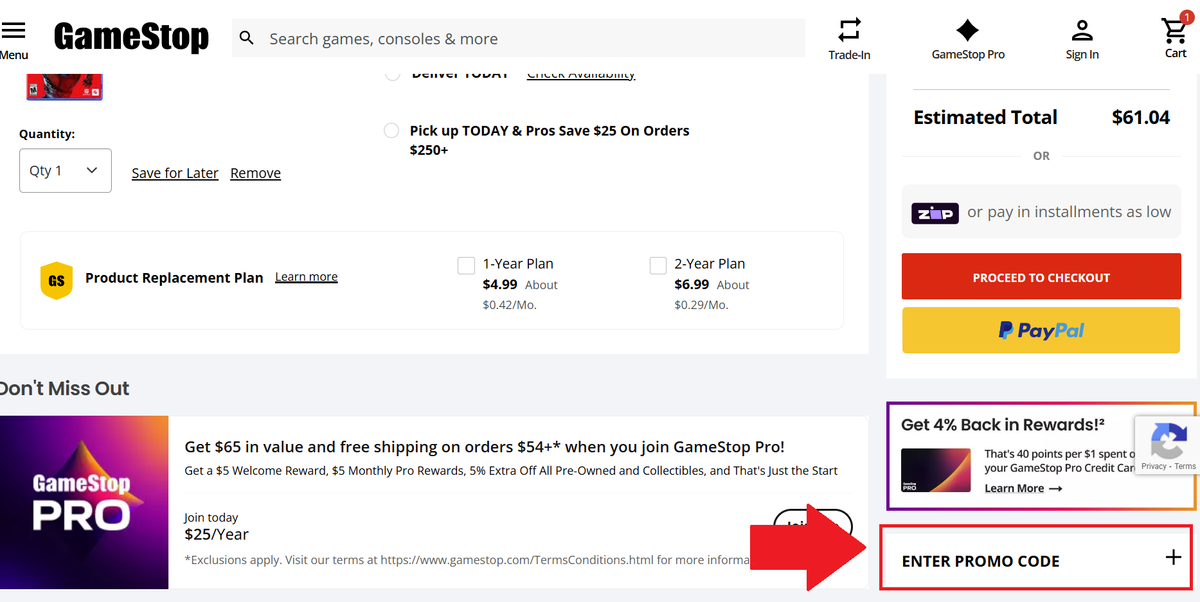1200x602 pixels.
Task: Select the Pick up TODAY radio button
Action: (391, 130)
